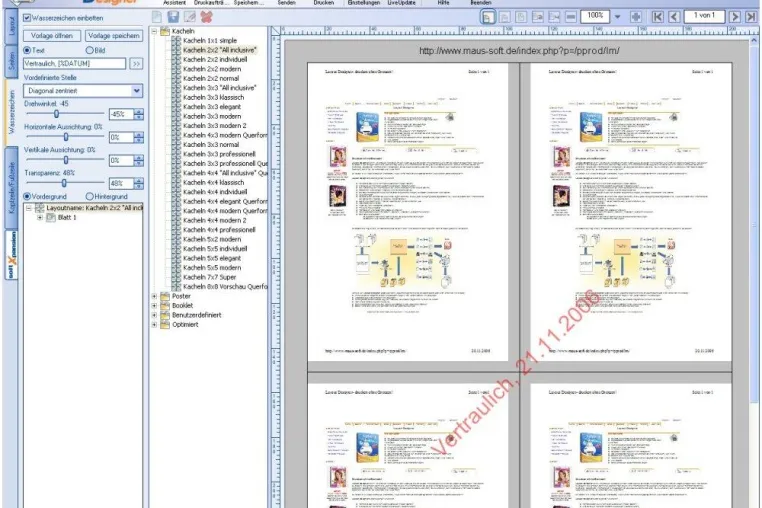Click the >> button beside watermark text
This screenshot has width=762, height=508.
click(x=136, y=63)
